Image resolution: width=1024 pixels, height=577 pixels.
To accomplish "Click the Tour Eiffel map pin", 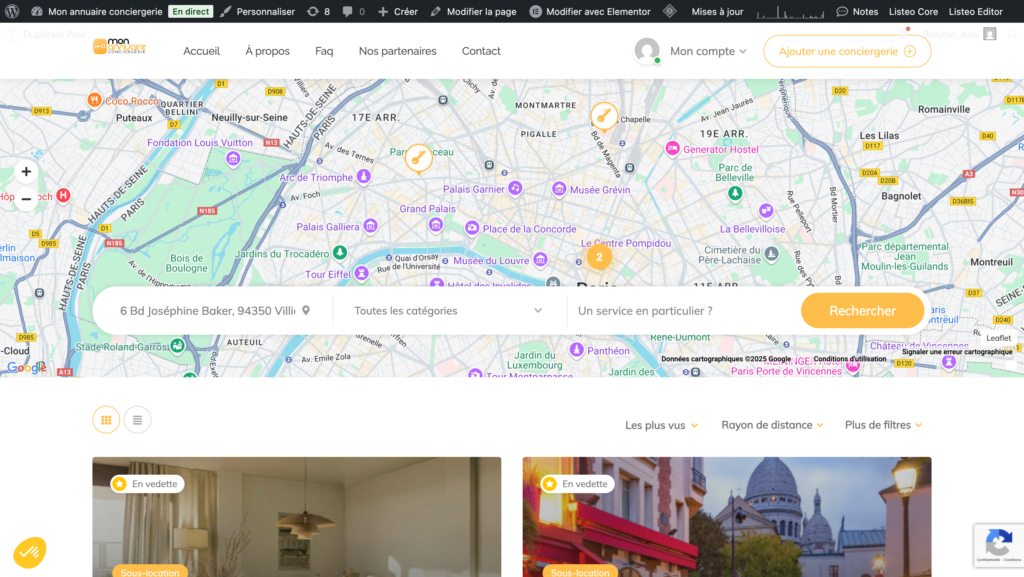I will coord(362,273).
